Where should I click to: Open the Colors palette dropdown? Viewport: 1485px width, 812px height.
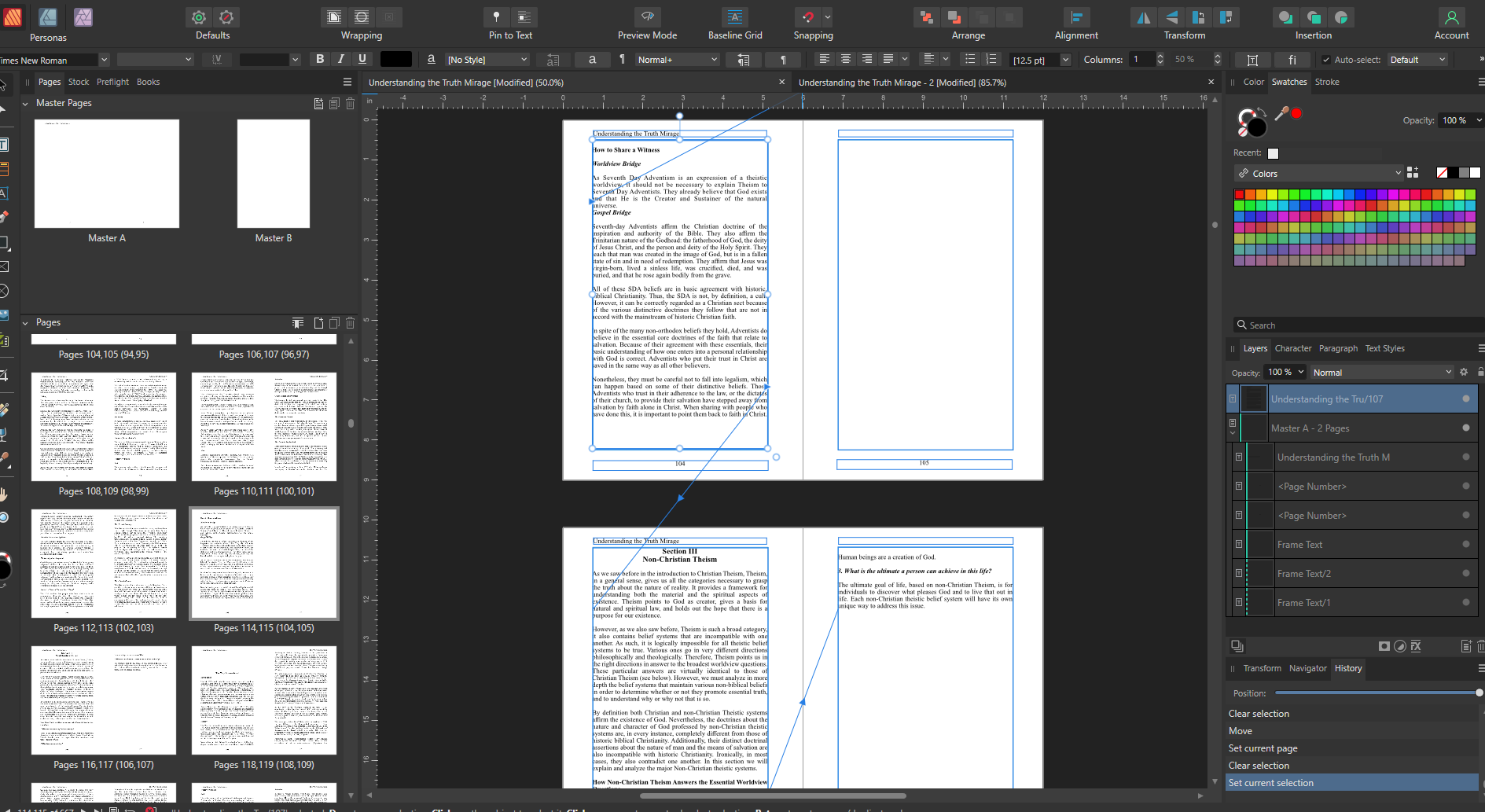click(x=1319, y=174)
